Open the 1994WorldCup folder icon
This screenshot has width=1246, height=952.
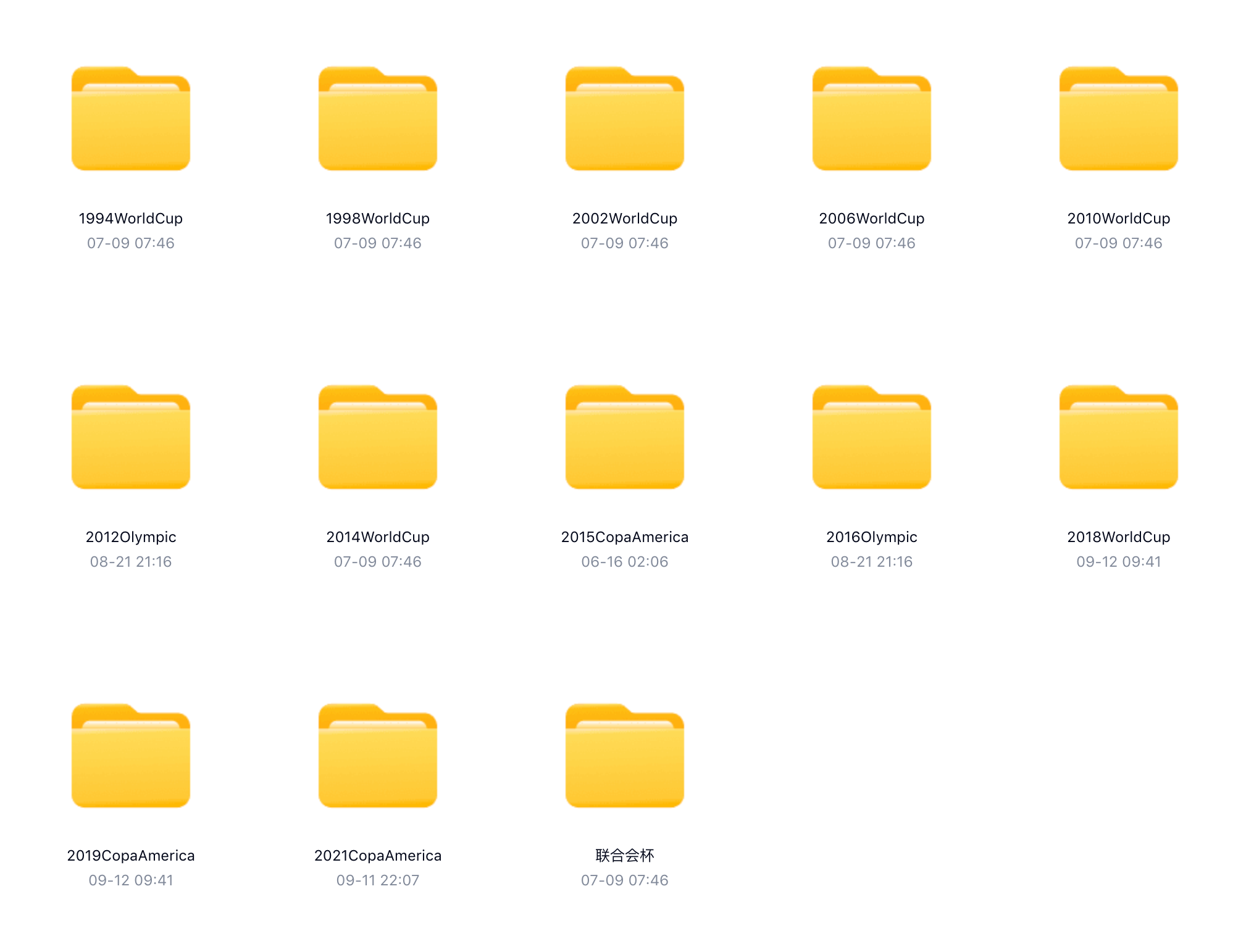click(131, 119)
